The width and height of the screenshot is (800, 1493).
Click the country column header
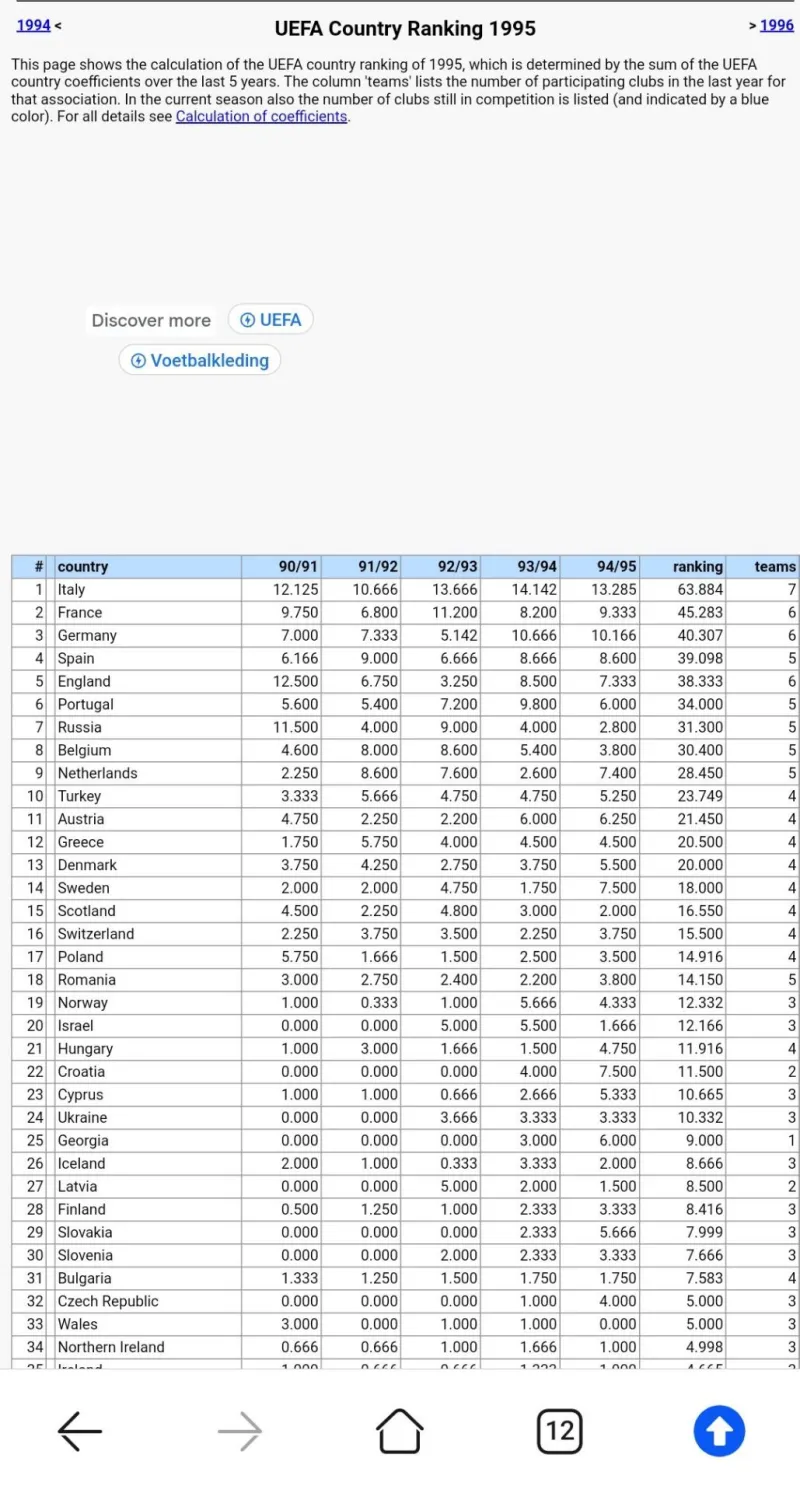(x=83, y=566)
